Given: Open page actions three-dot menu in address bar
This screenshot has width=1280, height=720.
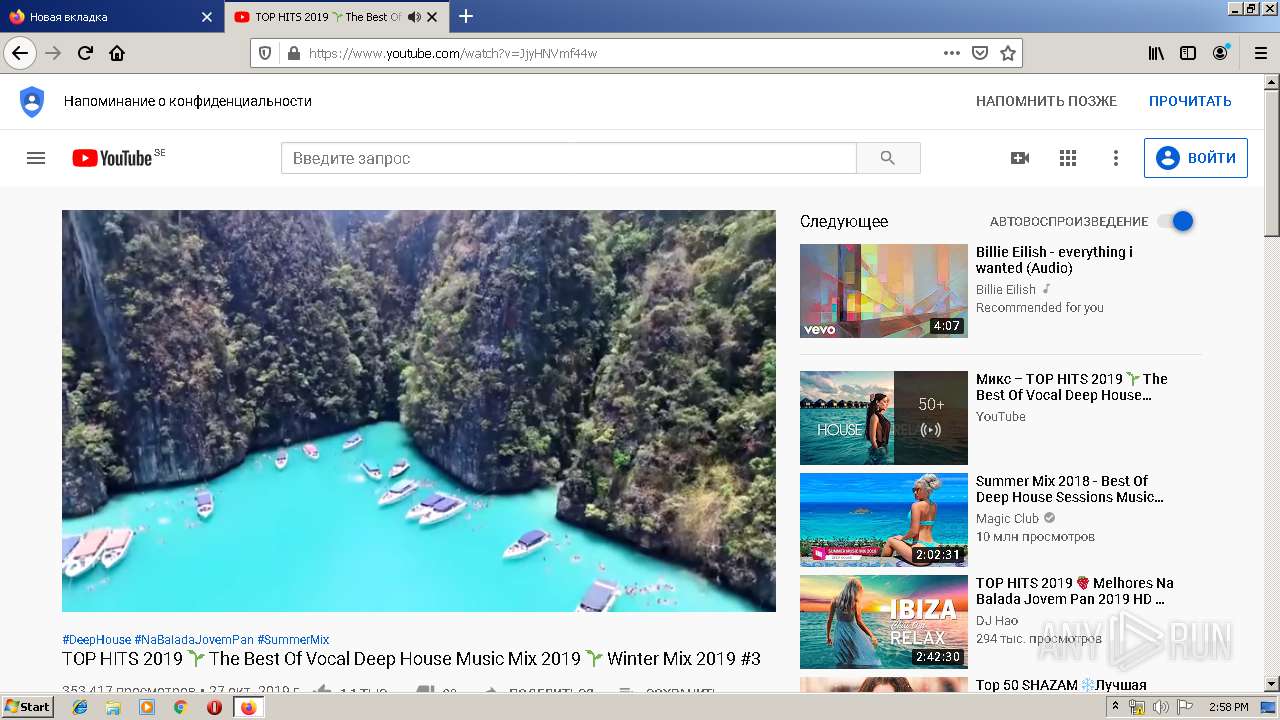Looking at the screenshot, I should pos(952,53).
